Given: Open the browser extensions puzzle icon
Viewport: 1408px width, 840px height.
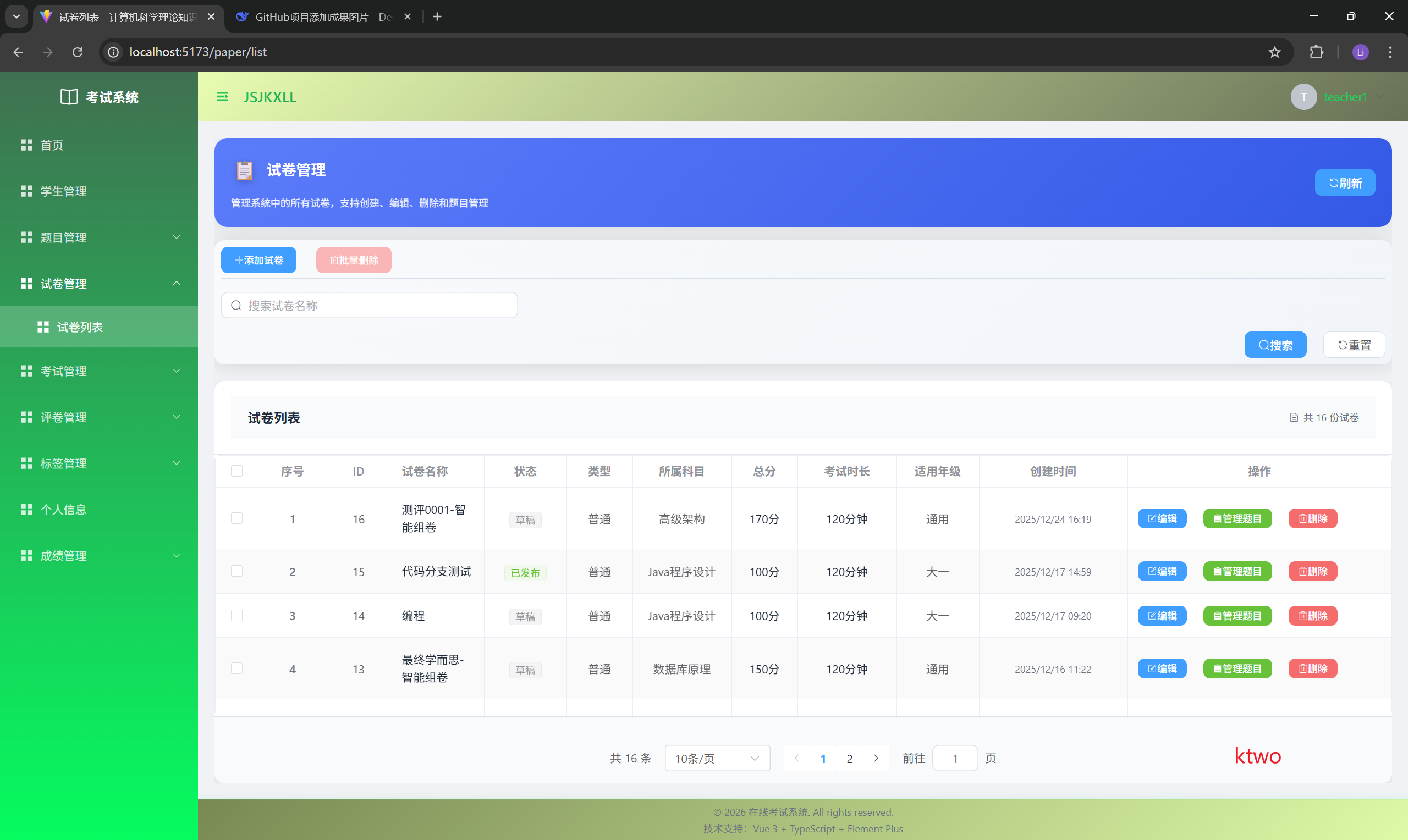Looking at the screenshot, I should click(1316, 52).
